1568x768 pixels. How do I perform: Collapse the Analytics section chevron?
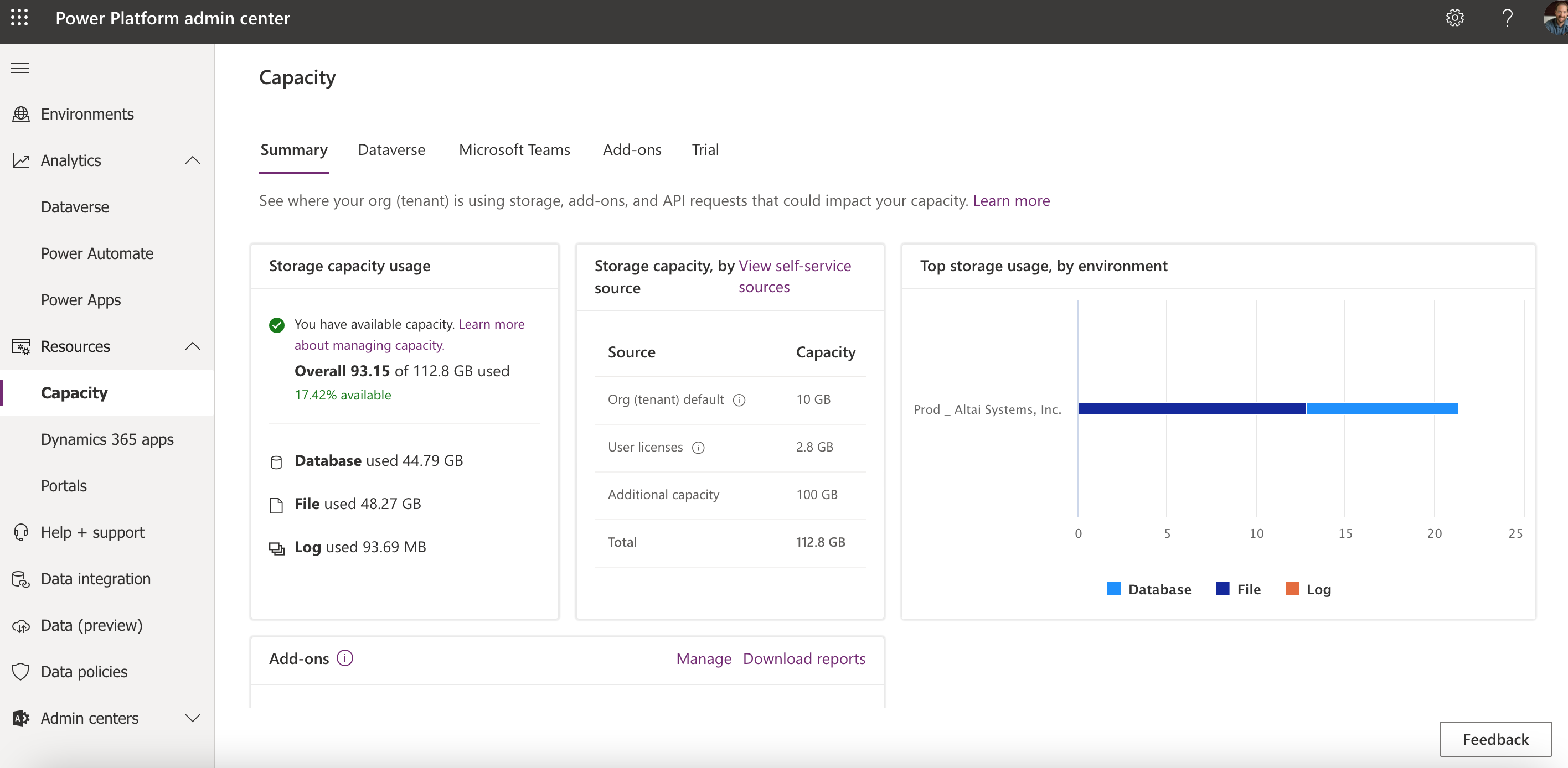pyautogui.click(x=192, y=160)
